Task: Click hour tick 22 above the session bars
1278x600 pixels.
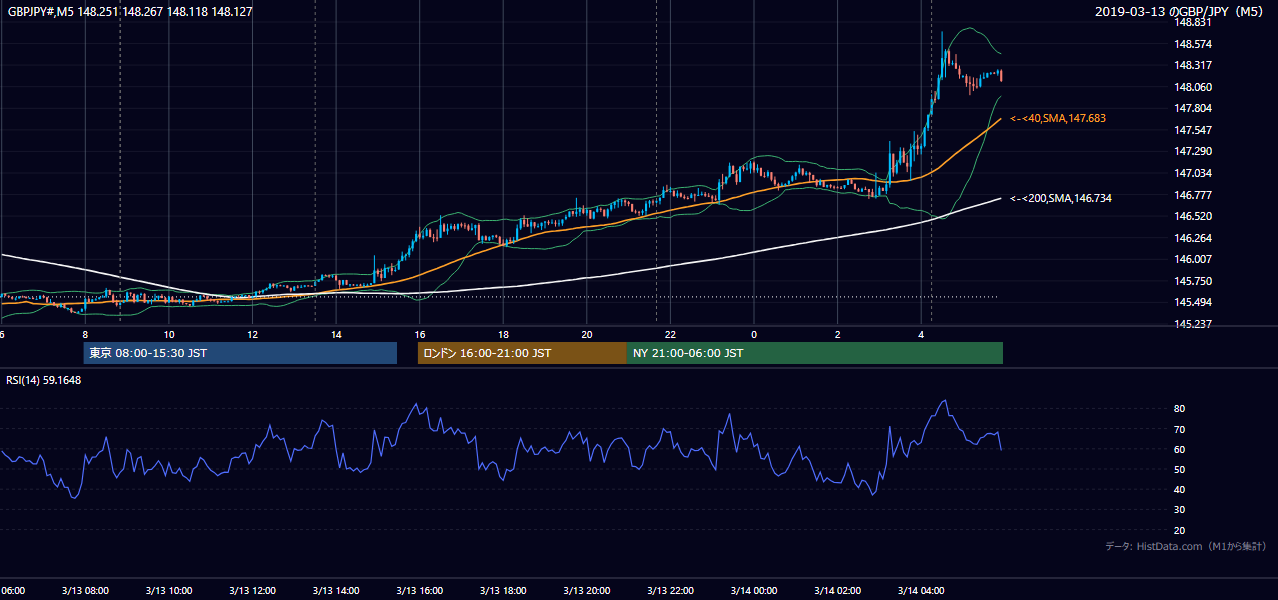Action: [670, 334]
